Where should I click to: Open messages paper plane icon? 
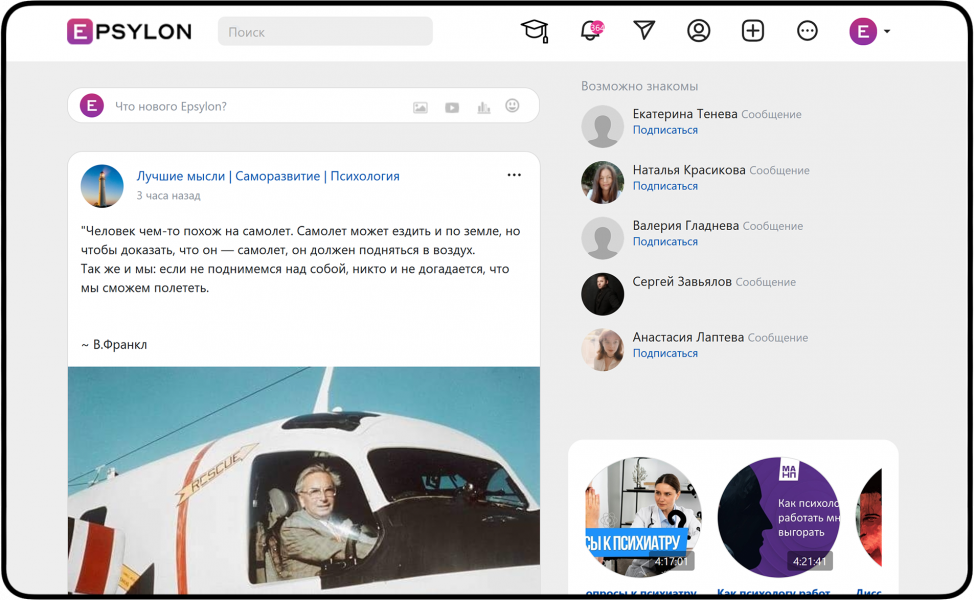pos(644,30)
